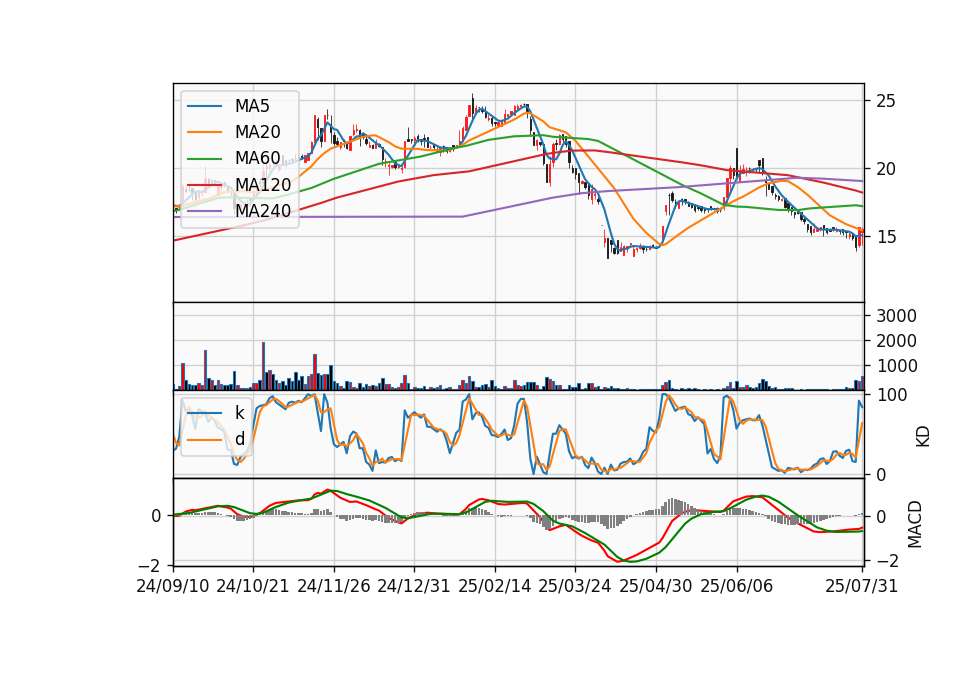Click the KD axis label

click(x=923, y=437)
